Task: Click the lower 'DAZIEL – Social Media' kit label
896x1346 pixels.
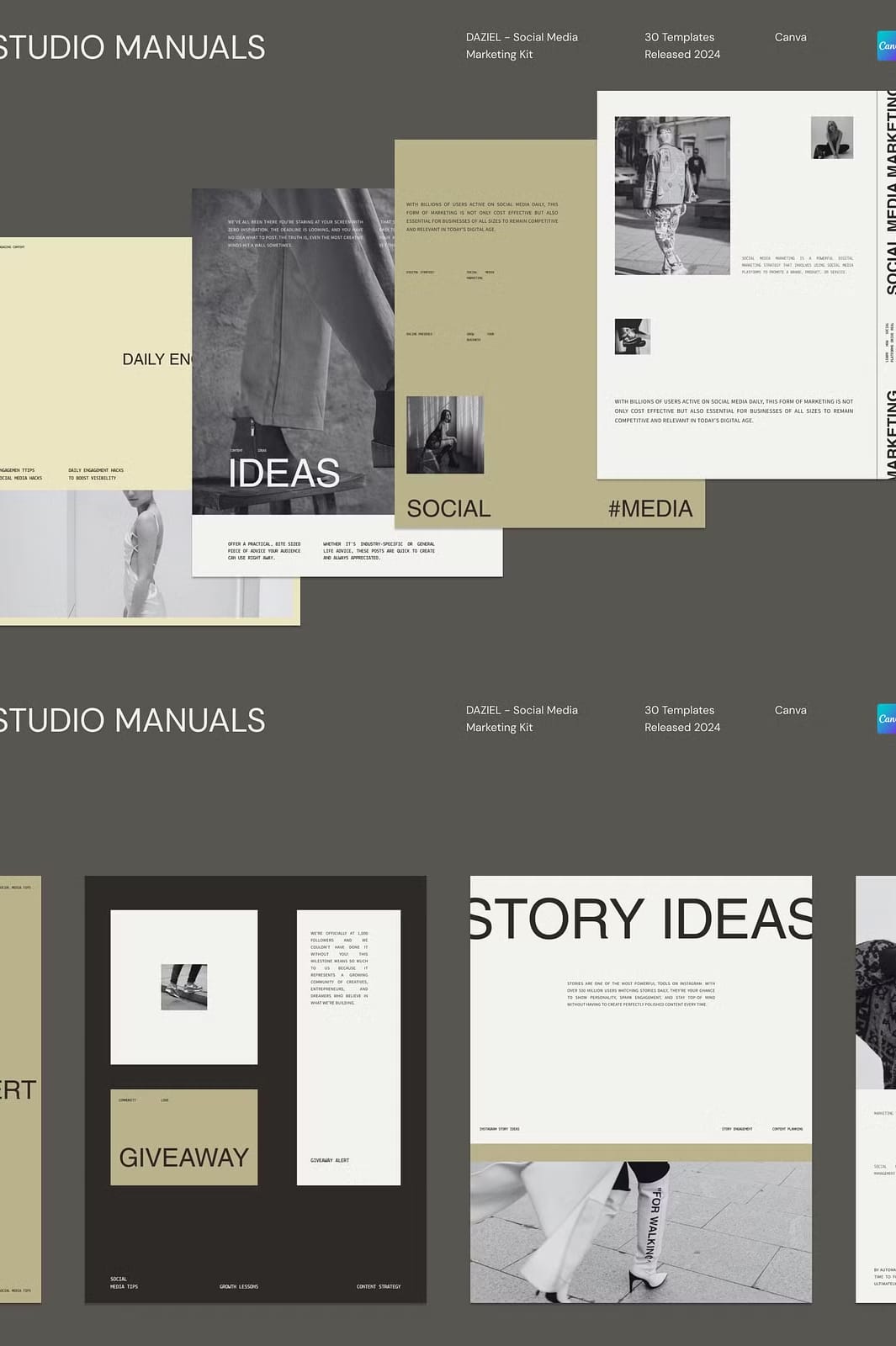Action: (522, 710)
